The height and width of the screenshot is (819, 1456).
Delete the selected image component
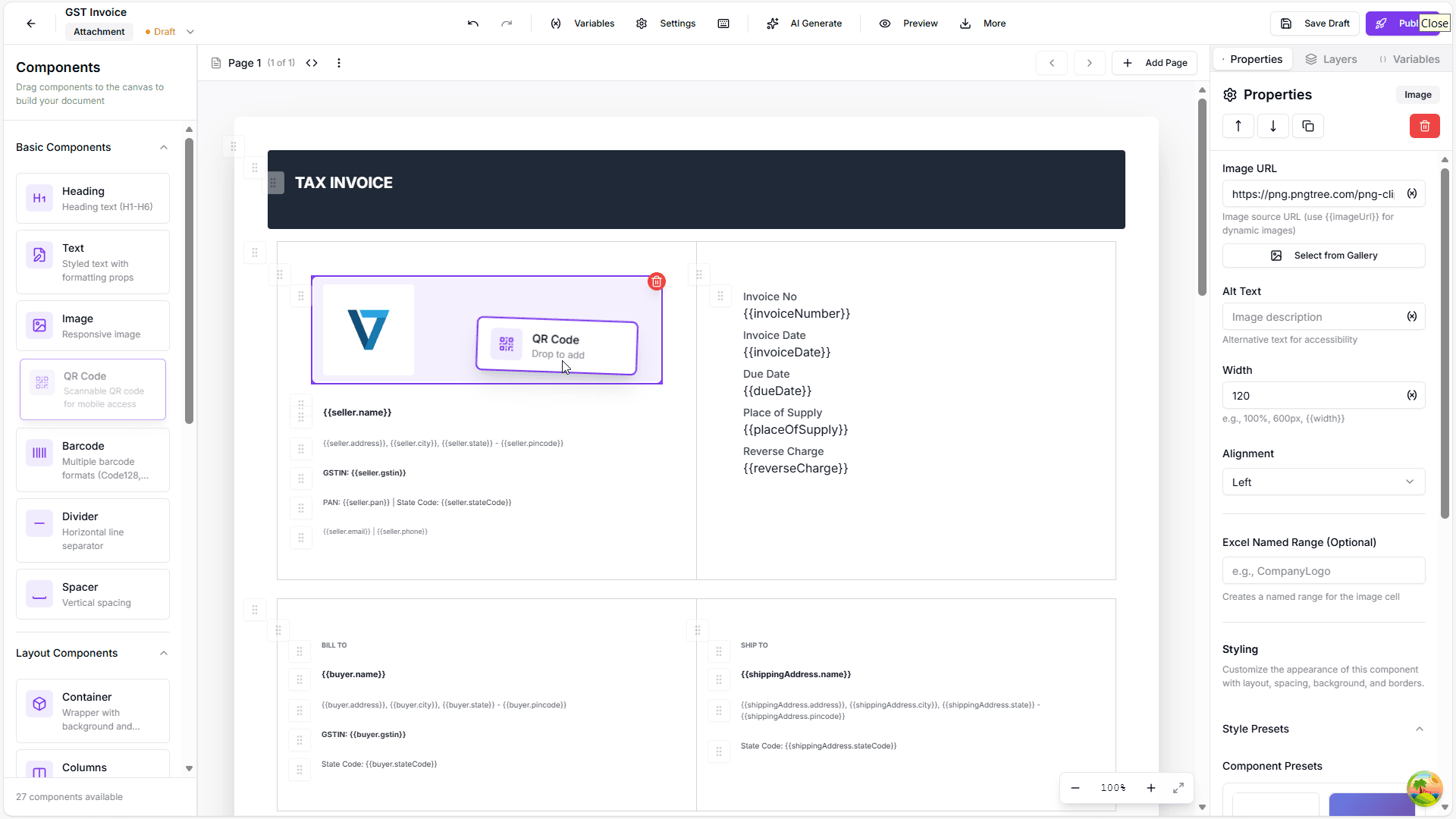click(1424, 126)
